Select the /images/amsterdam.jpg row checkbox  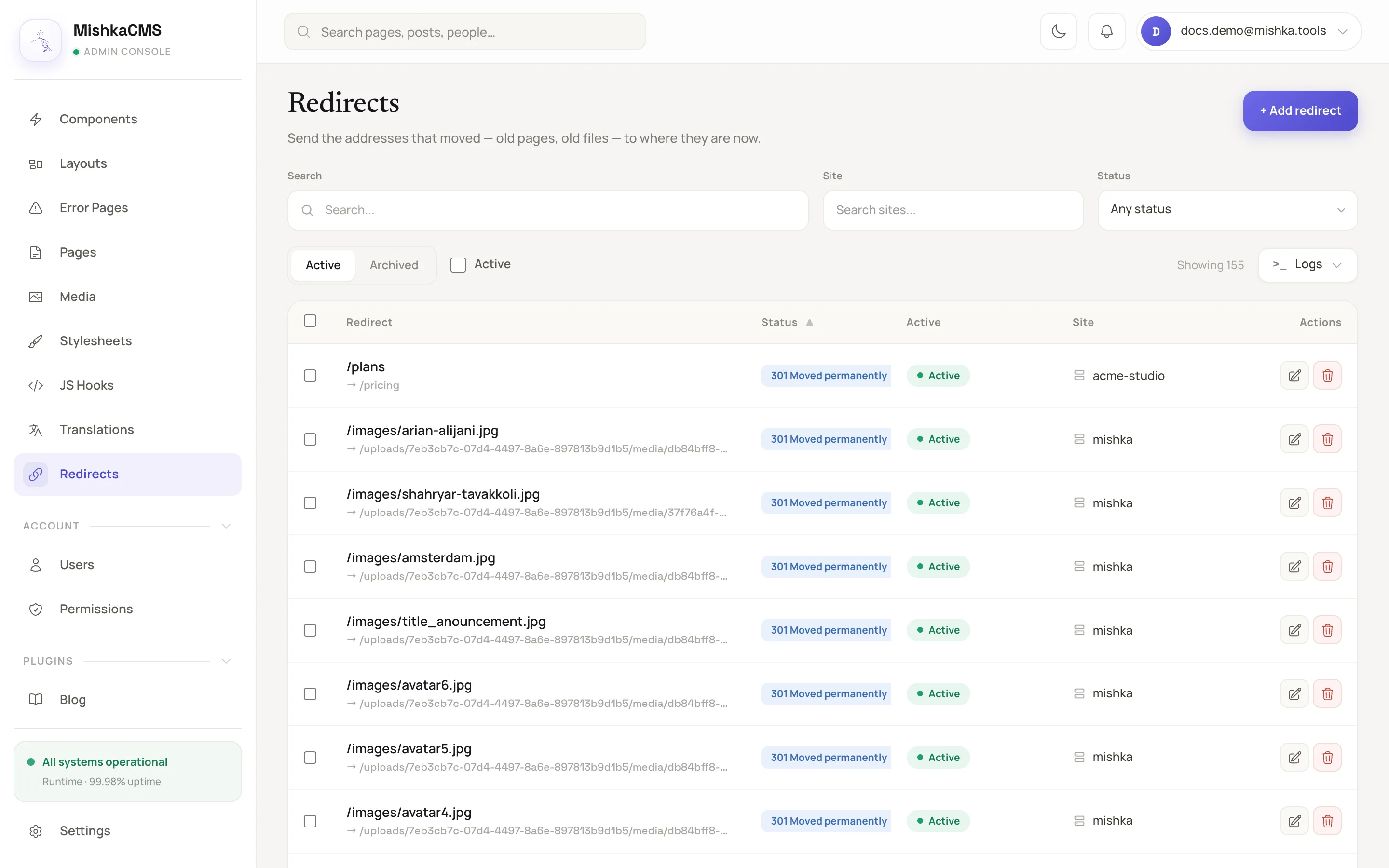click(310, 567)
